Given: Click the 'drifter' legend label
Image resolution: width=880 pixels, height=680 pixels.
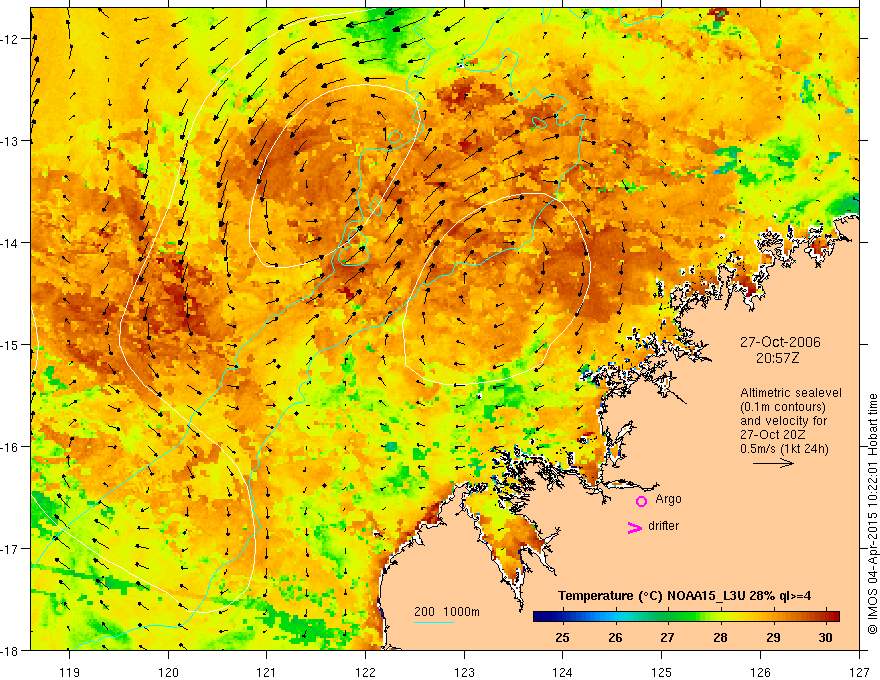Looking at the screenshot, I should tap(663, 526).
